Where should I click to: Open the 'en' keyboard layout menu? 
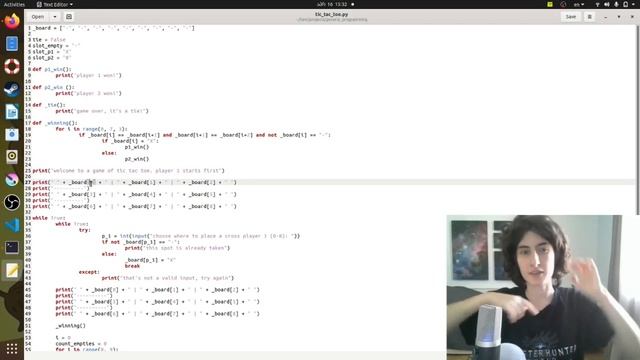click(x=579, y=4)
